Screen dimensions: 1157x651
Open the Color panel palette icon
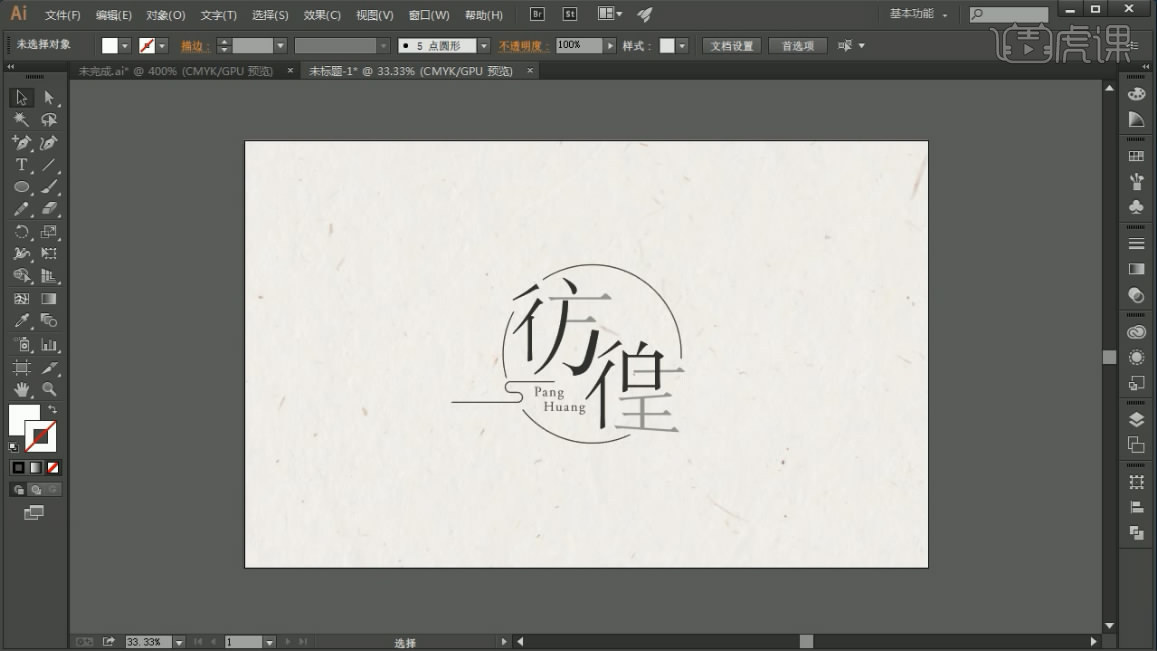[1136, 94]
